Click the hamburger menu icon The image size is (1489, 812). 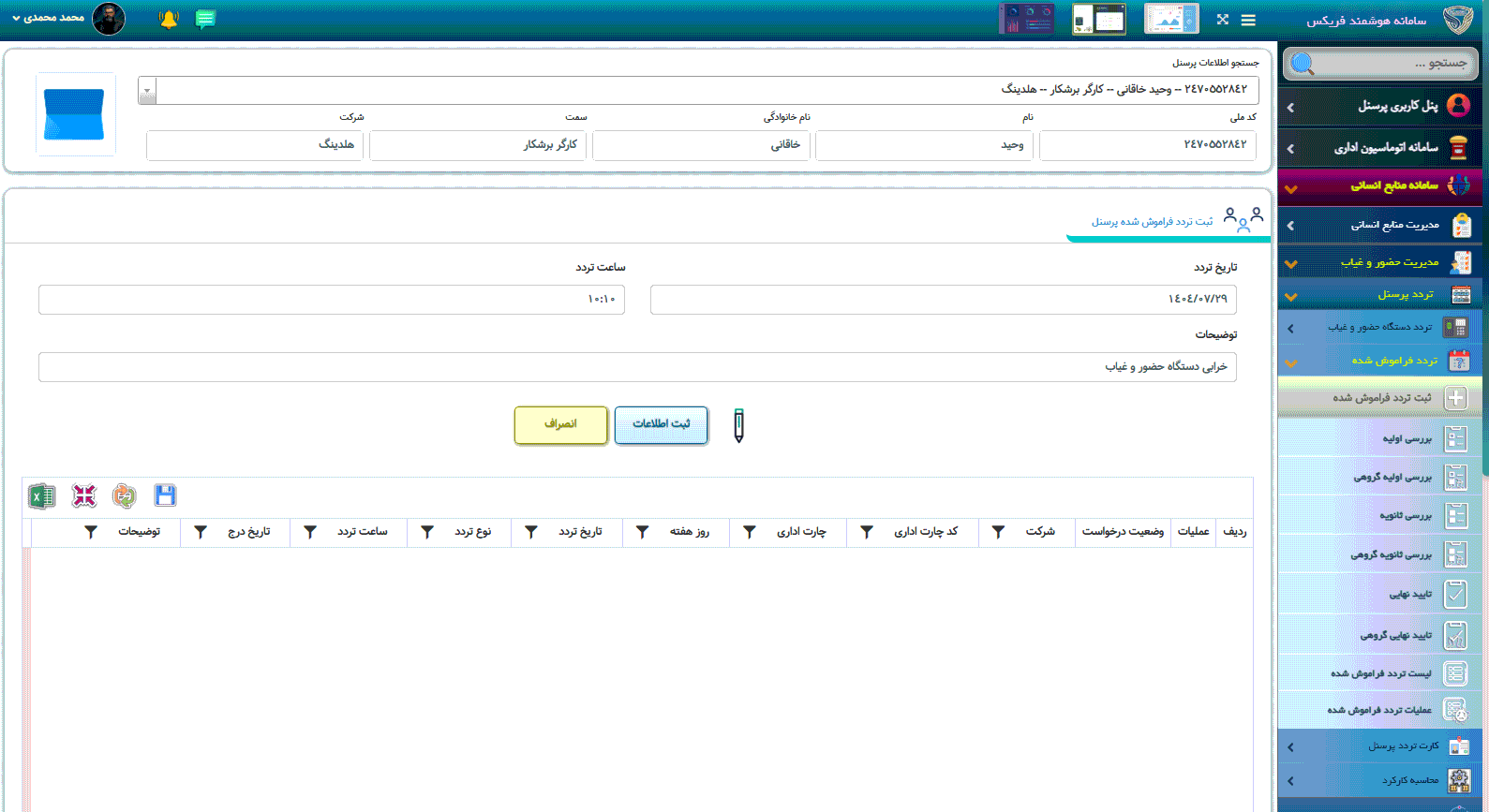coord(1248,20)
